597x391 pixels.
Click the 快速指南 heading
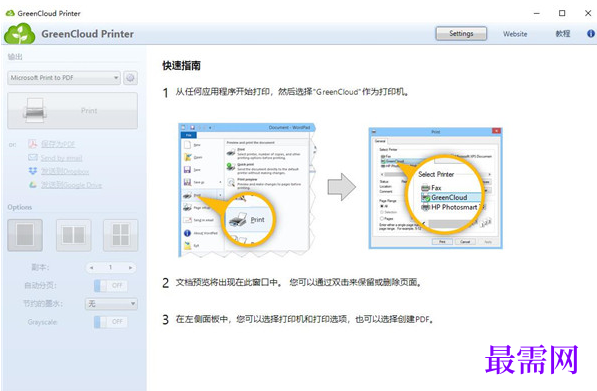click(181, 65)
